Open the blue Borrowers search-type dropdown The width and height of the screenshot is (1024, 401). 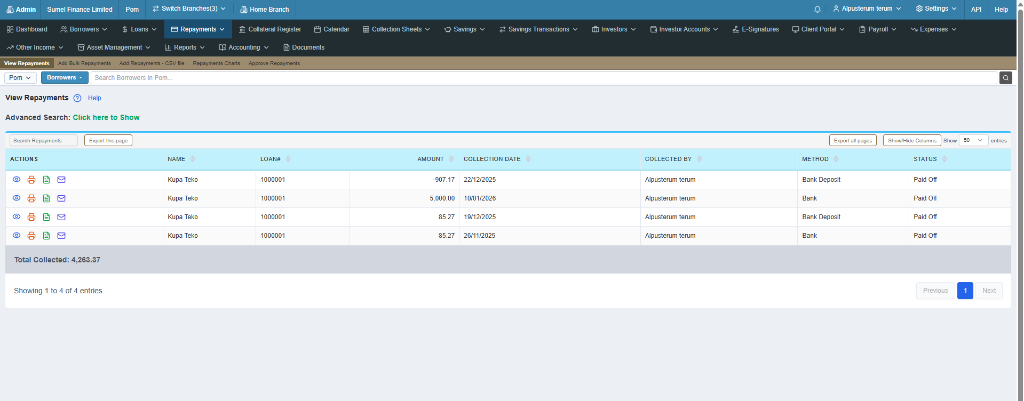click(x=65, y=78)
